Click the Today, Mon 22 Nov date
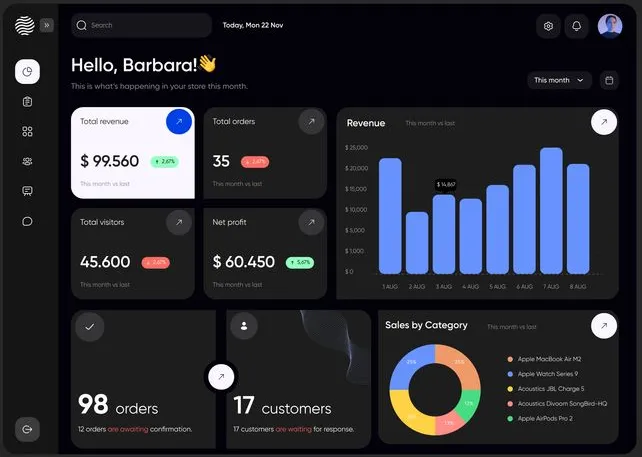The width and height of the screenshot is (642, 457). tap(253, 25)
